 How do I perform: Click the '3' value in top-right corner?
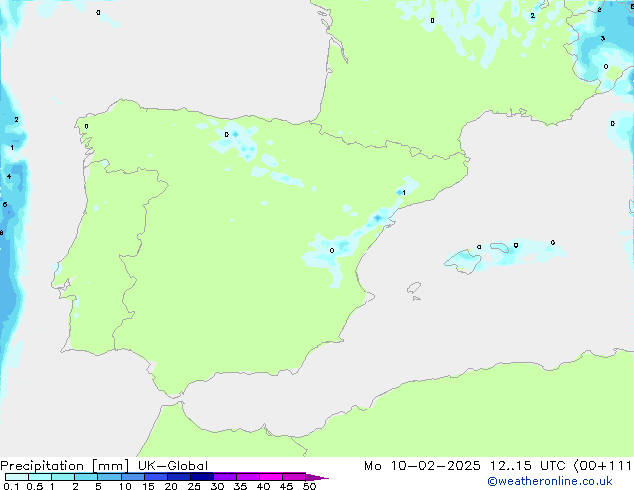click(602, 38)
